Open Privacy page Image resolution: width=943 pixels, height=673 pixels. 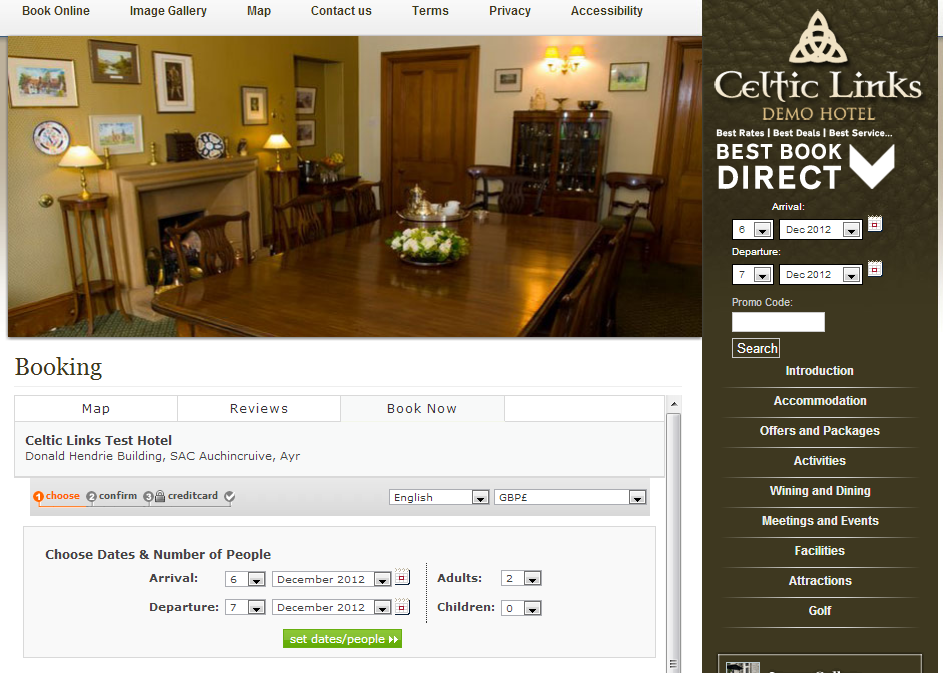click(510, 11)
